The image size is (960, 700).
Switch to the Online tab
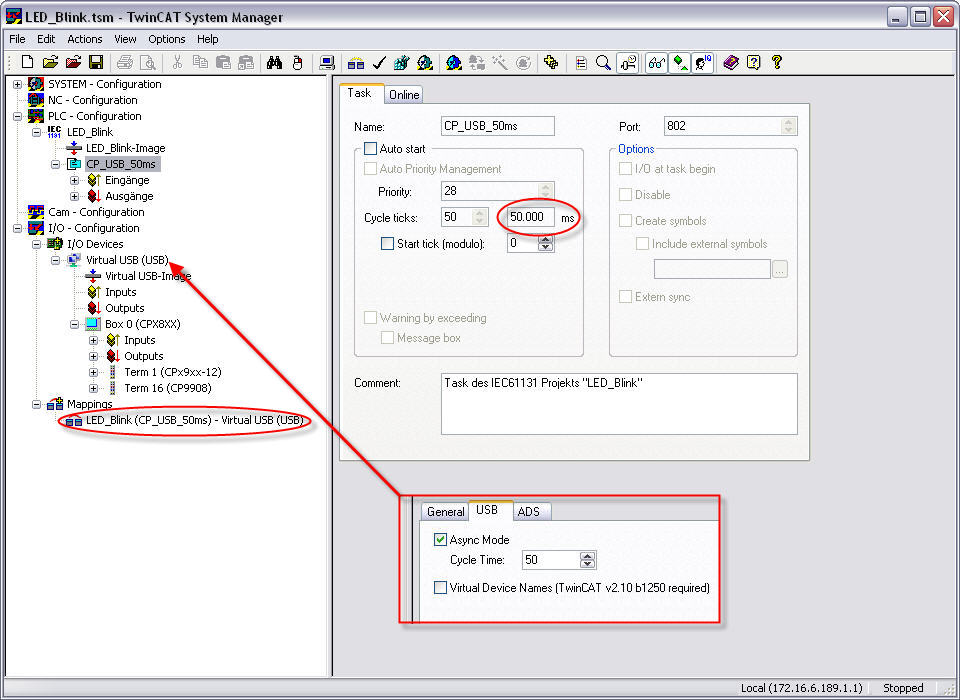pyautogui.click(x=404, y=94)
